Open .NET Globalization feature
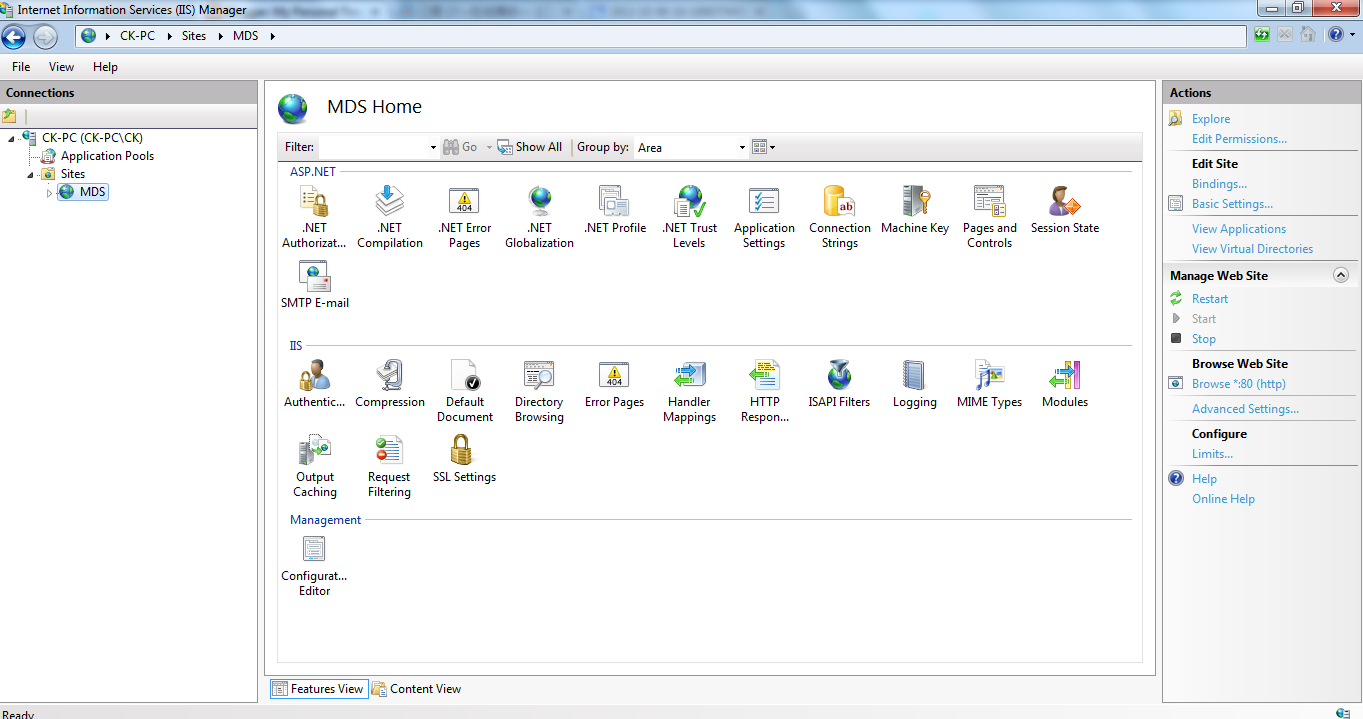1363x719 pixels. click(x=540, y=217)
